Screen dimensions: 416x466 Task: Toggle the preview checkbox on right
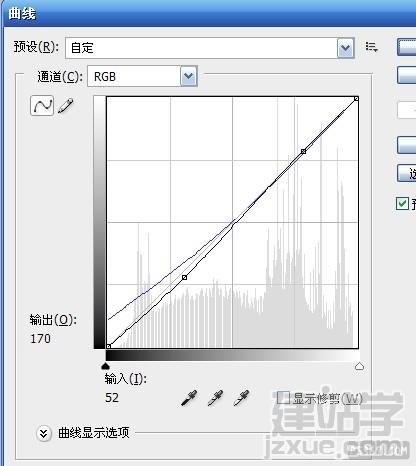coord(402,203)
